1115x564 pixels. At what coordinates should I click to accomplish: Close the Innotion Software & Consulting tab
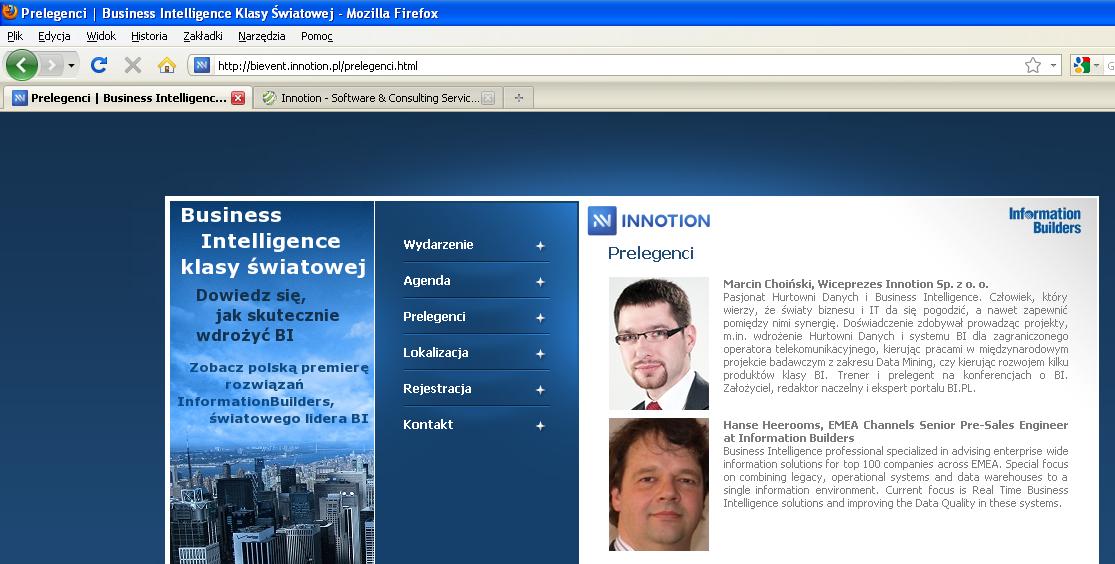point(488,98)
